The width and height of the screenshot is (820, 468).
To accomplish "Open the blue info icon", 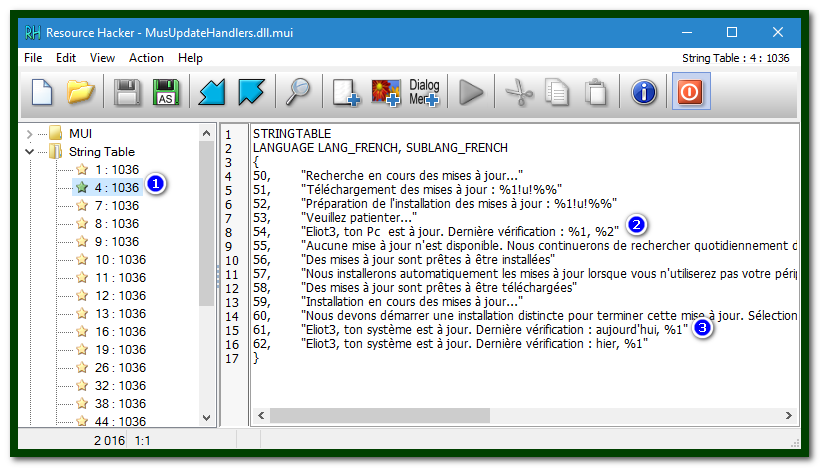I will pos(644,92).
